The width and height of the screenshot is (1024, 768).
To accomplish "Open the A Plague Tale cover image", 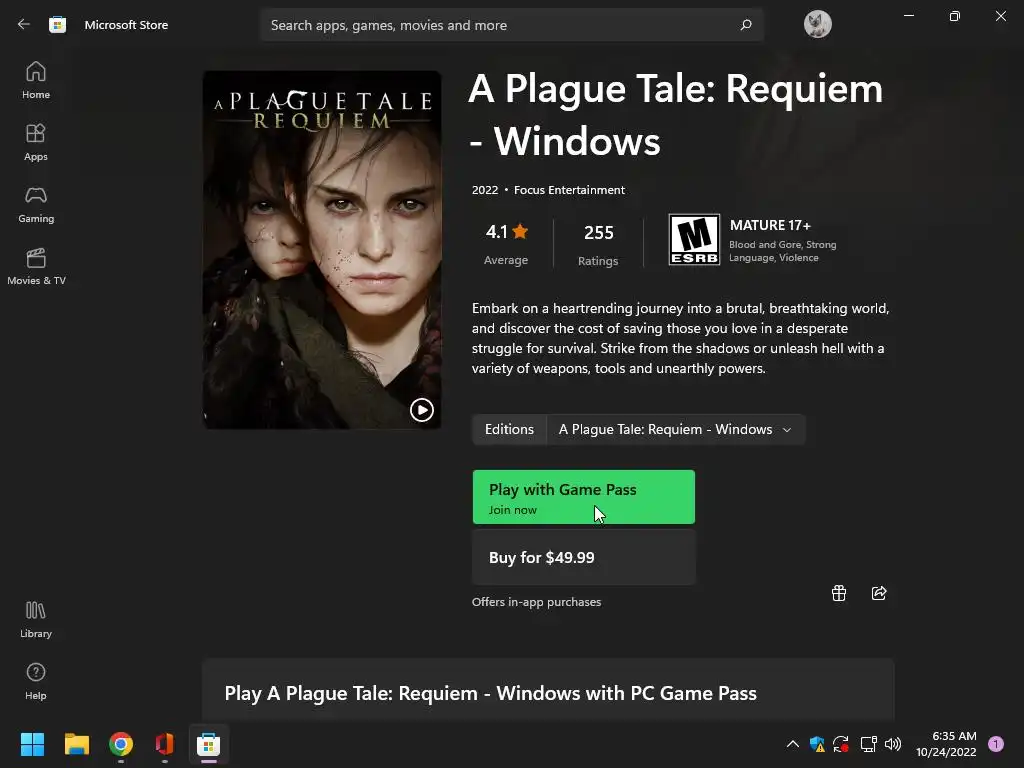I will [x=322, y=249].
